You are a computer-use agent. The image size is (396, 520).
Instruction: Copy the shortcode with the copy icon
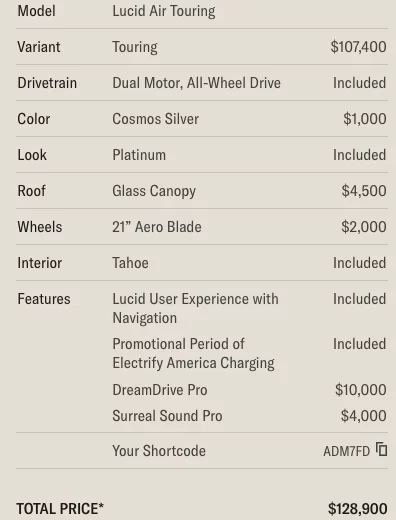point(381,449)
